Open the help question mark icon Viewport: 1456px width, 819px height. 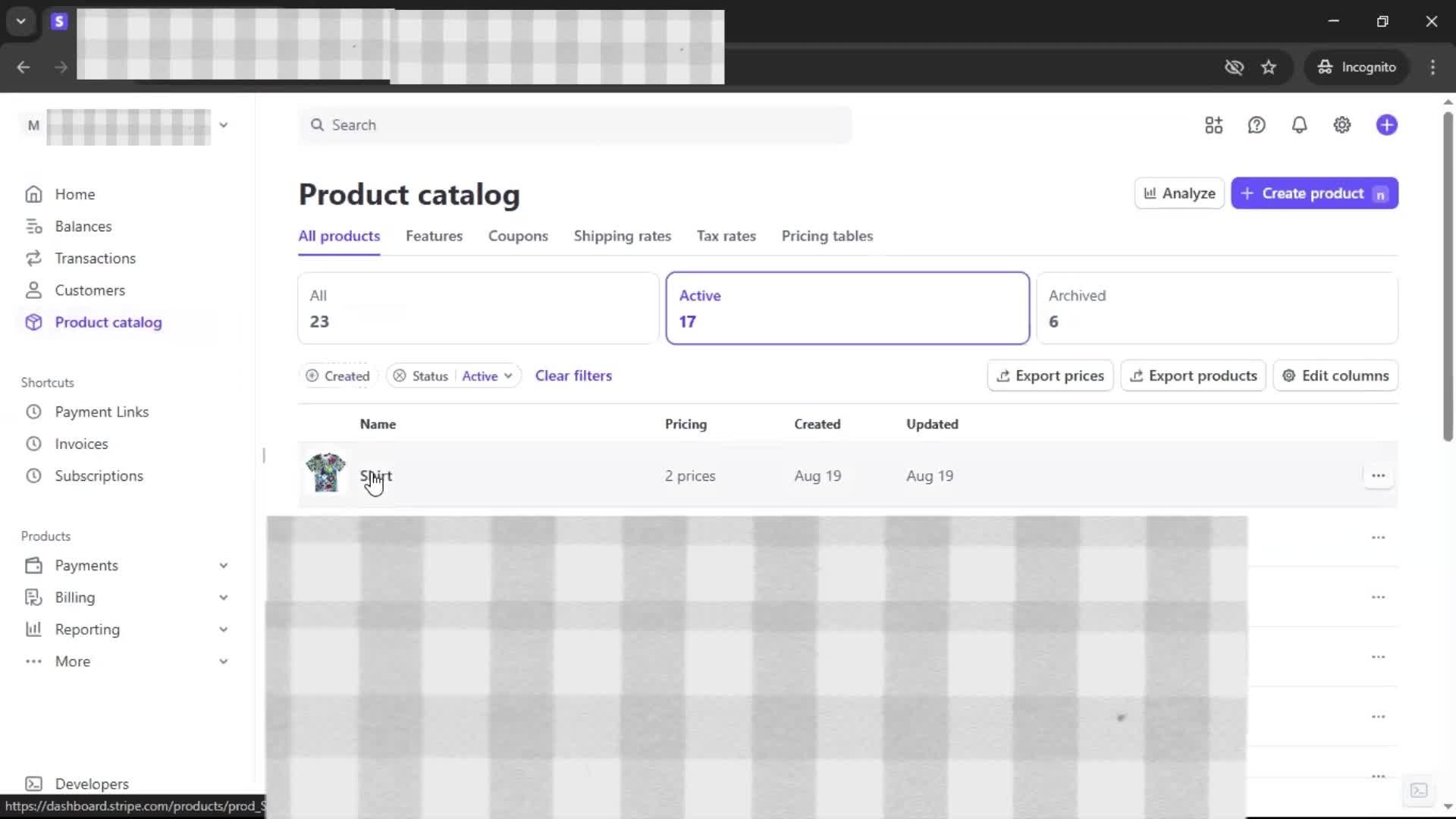pos(1257,125)
